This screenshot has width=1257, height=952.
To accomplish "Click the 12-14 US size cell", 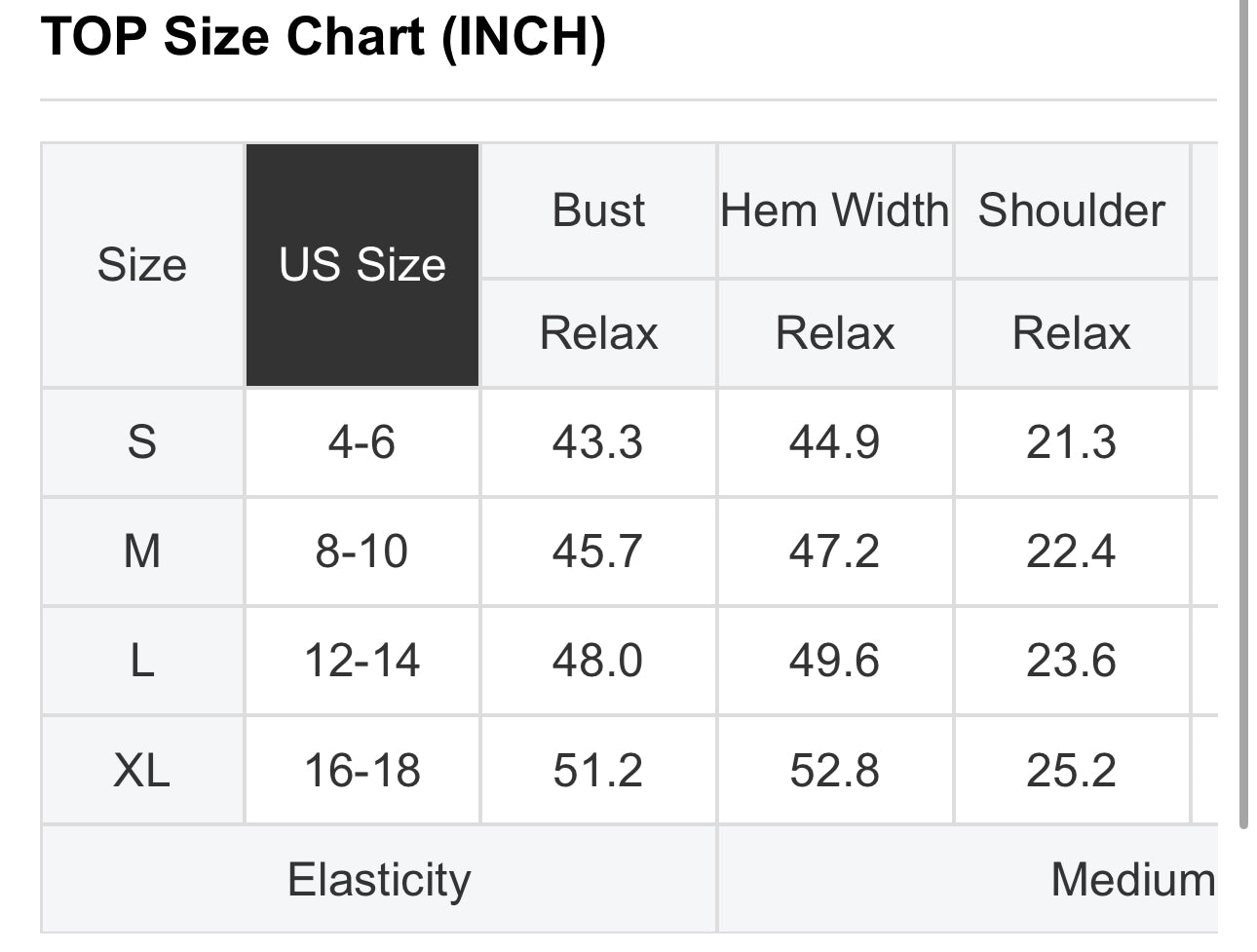I will [x=362, y=661].
